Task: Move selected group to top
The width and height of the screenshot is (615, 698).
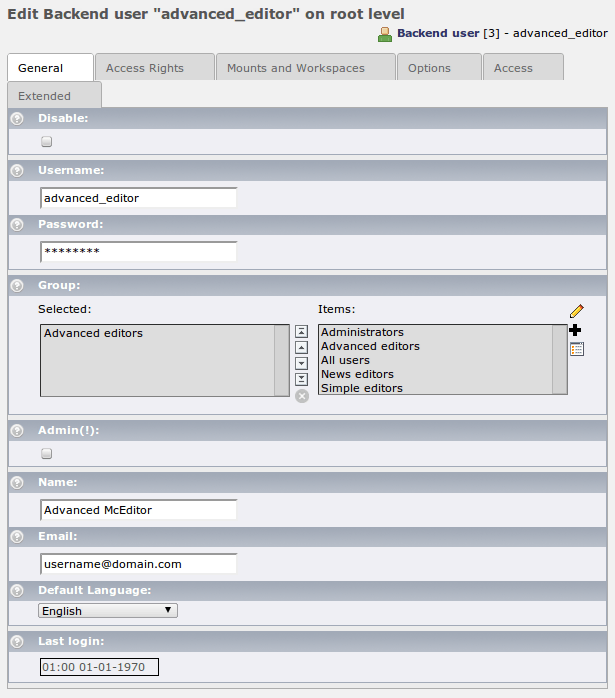Action: [x=301, y=332]
